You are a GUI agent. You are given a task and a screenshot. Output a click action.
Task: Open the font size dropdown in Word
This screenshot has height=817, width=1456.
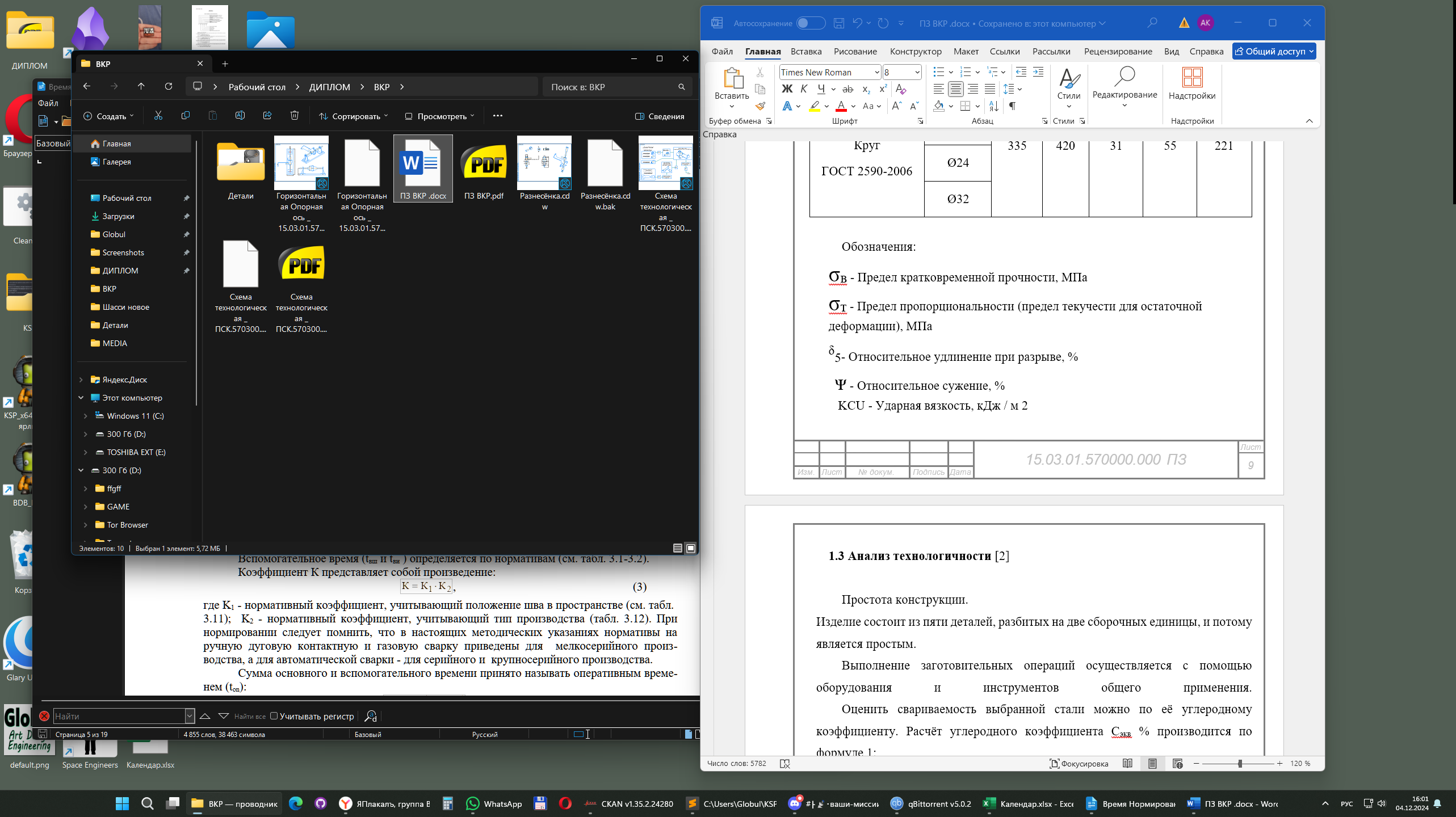(917, 72)
